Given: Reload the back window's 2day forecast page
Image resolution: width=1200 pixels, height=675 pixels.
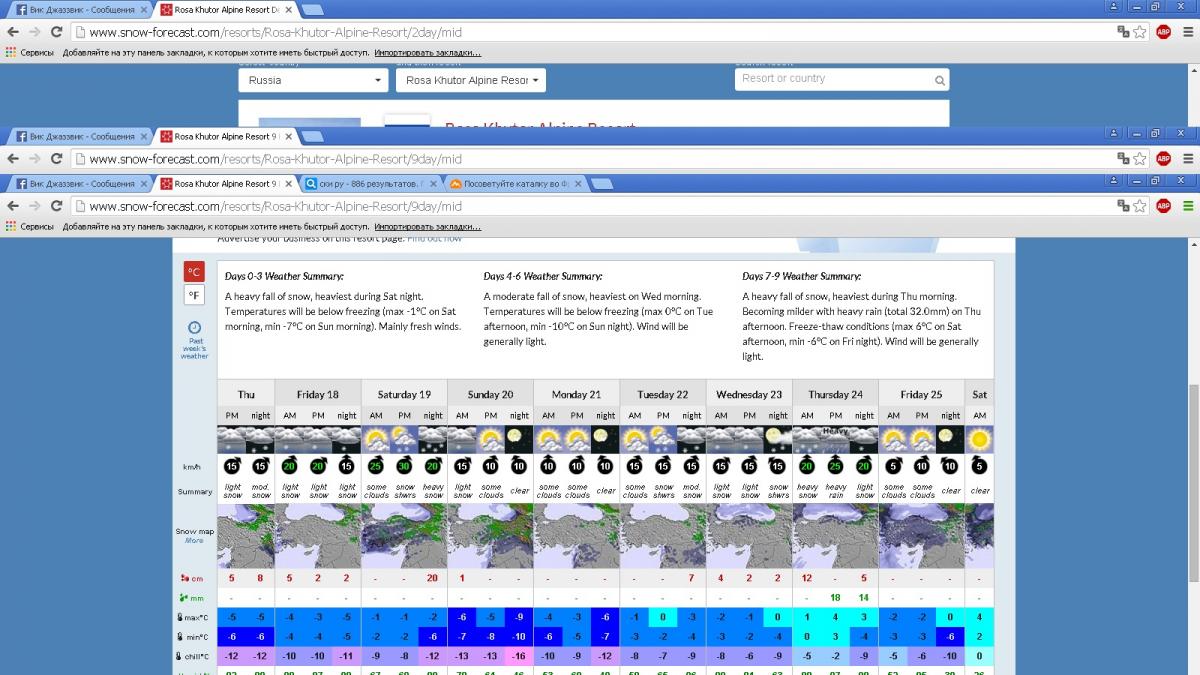Looking at the screenshot, I should coord(56,31).
